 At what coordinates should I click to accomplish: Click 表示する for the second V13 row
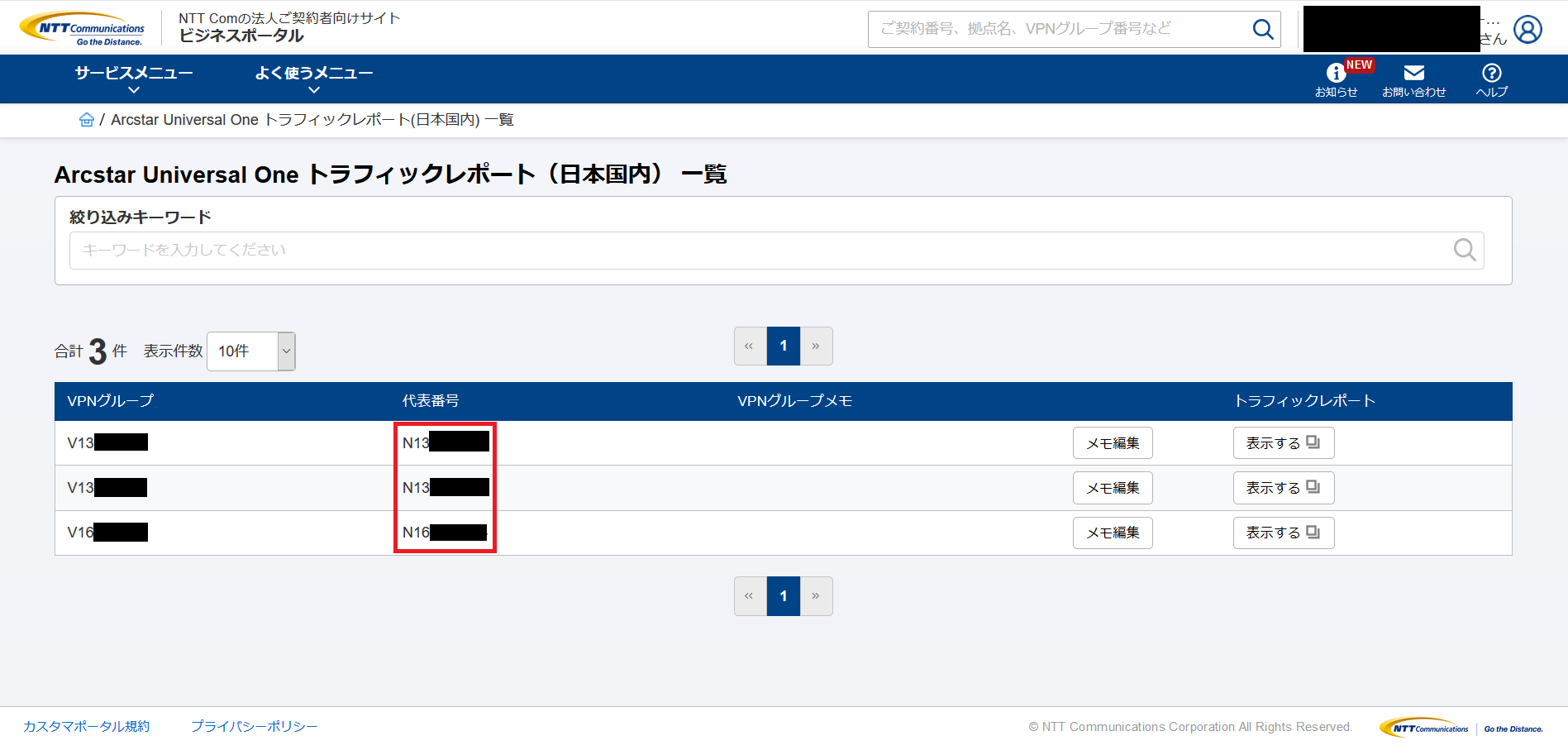pos(1284,488)
